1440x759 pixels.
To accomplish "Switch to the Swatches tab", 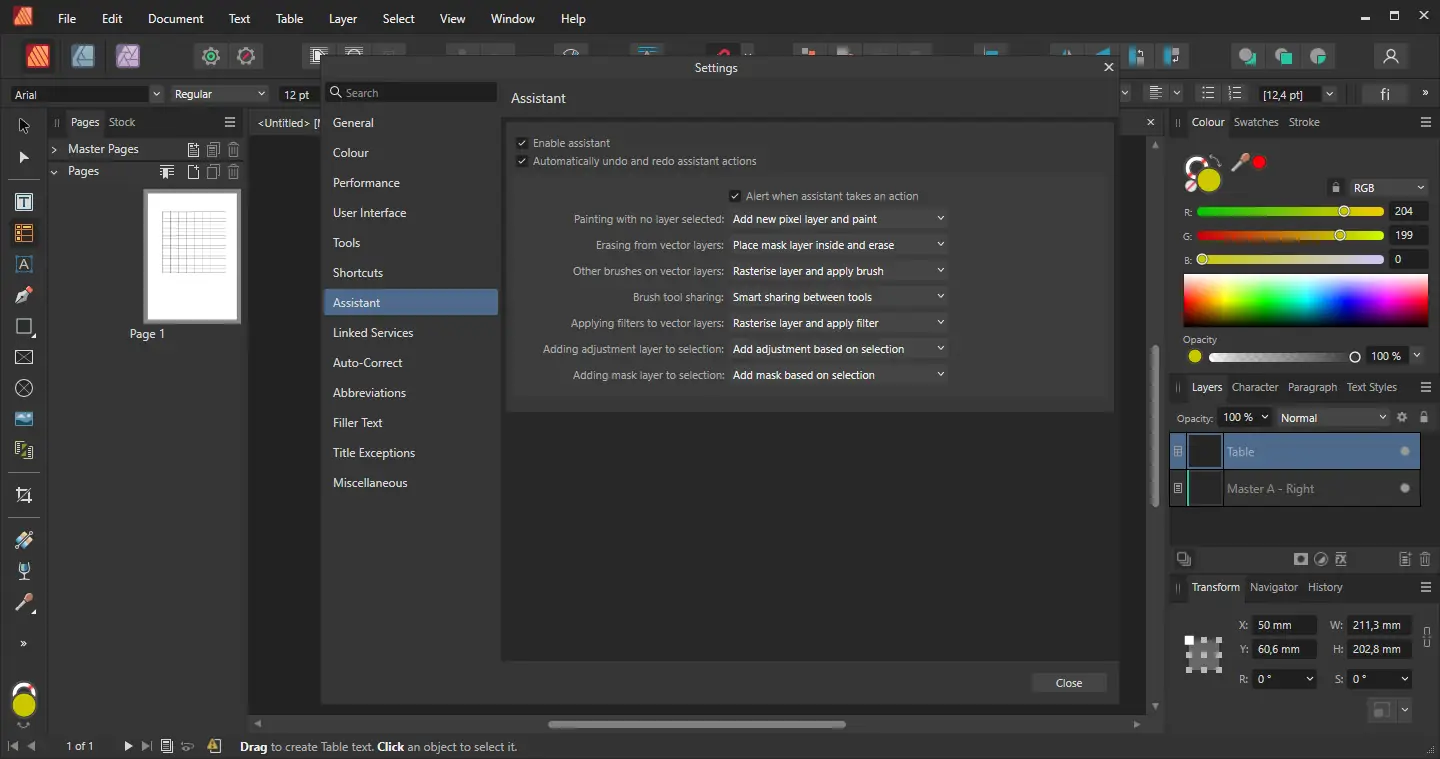I will tap(1256, 122).
